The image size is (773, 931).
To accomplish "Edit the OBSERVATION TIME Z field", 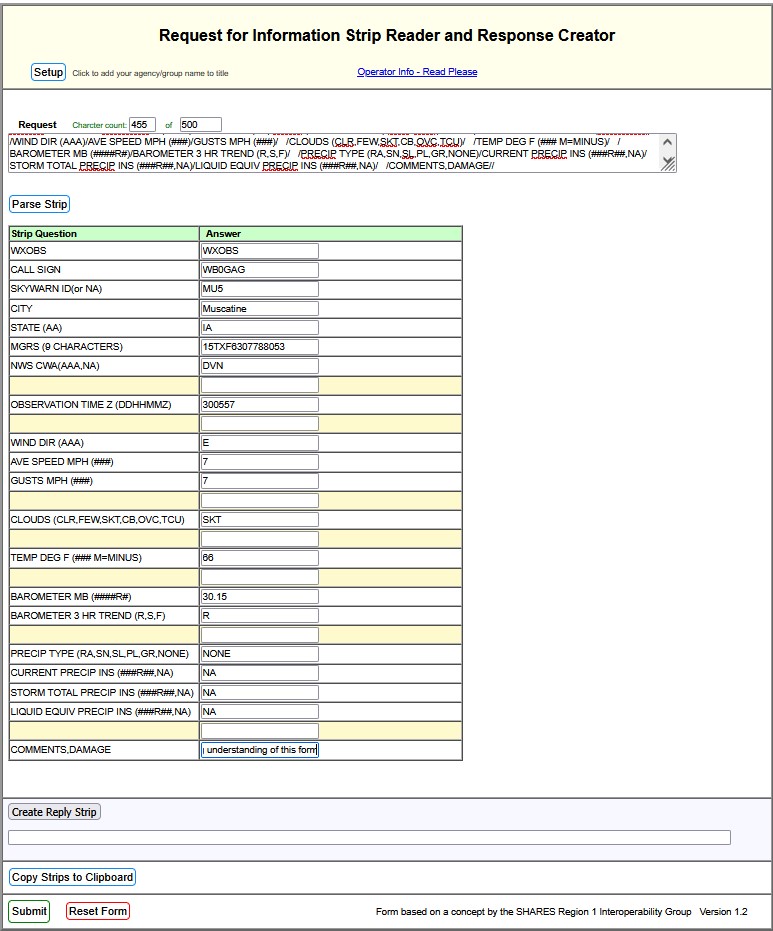I will tap(260, 405).
